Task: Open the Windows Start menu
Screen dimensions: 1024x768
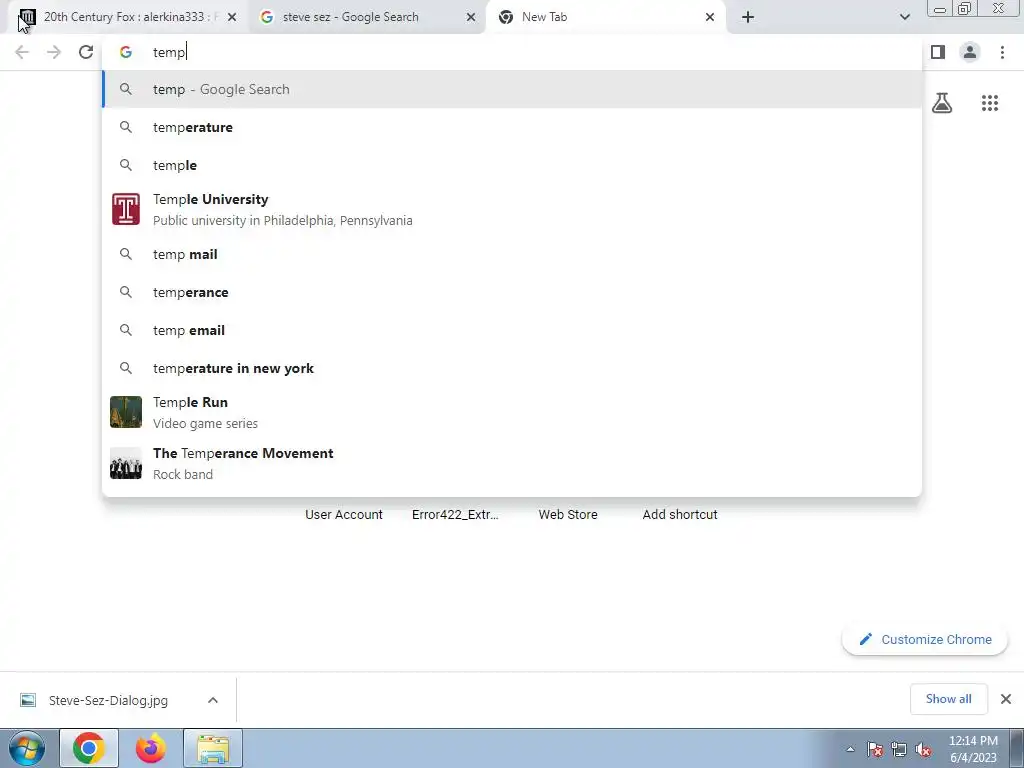Action: [27, 748]
